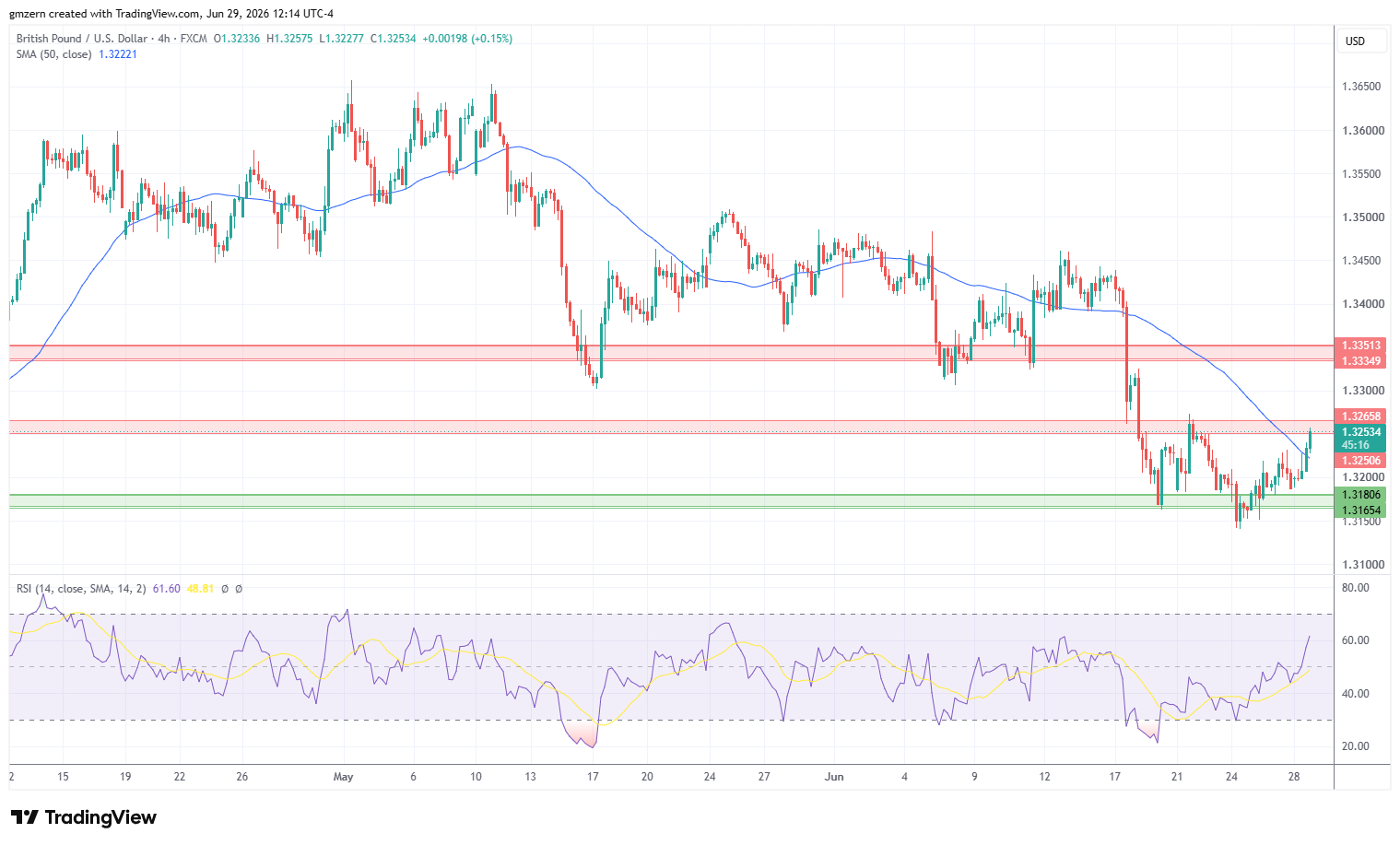Click the RSI value 61.60
1400x845 pixels.
(x=167, y=588)
